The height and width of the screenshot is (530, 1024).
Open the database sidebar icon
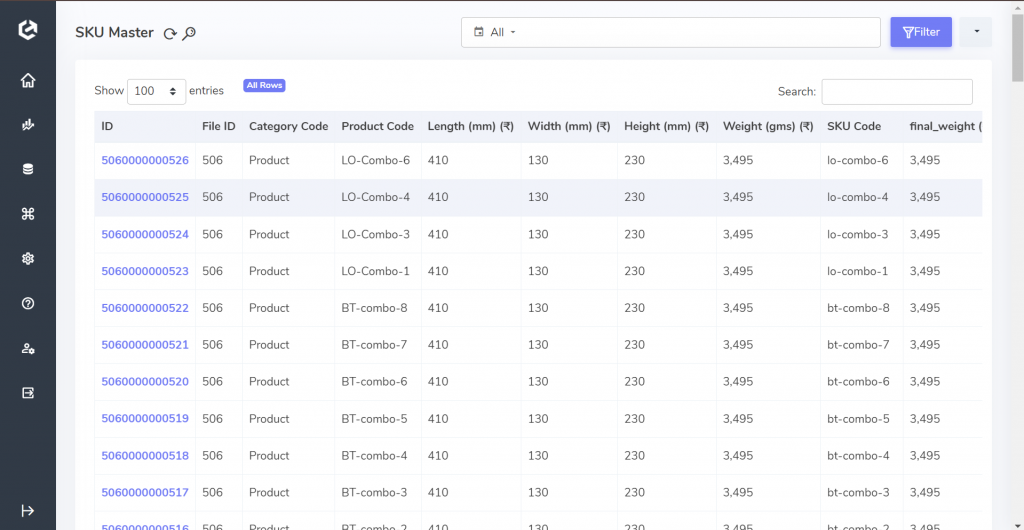pos(27,170)
